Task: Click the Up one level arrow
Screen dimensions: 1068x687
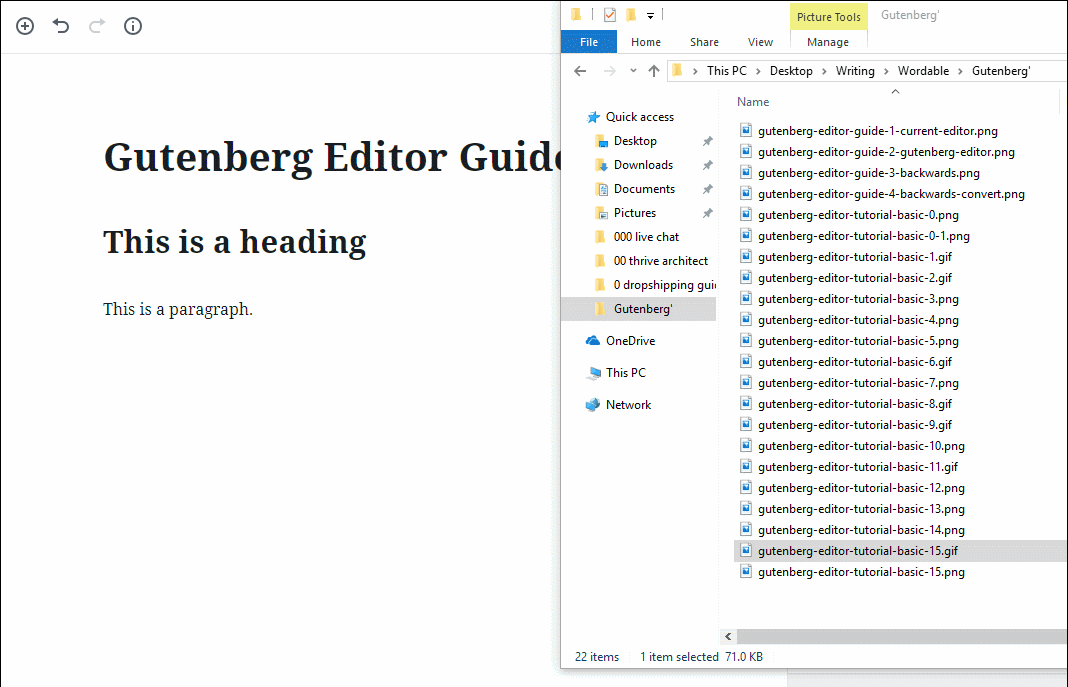Action: point(654,71)
